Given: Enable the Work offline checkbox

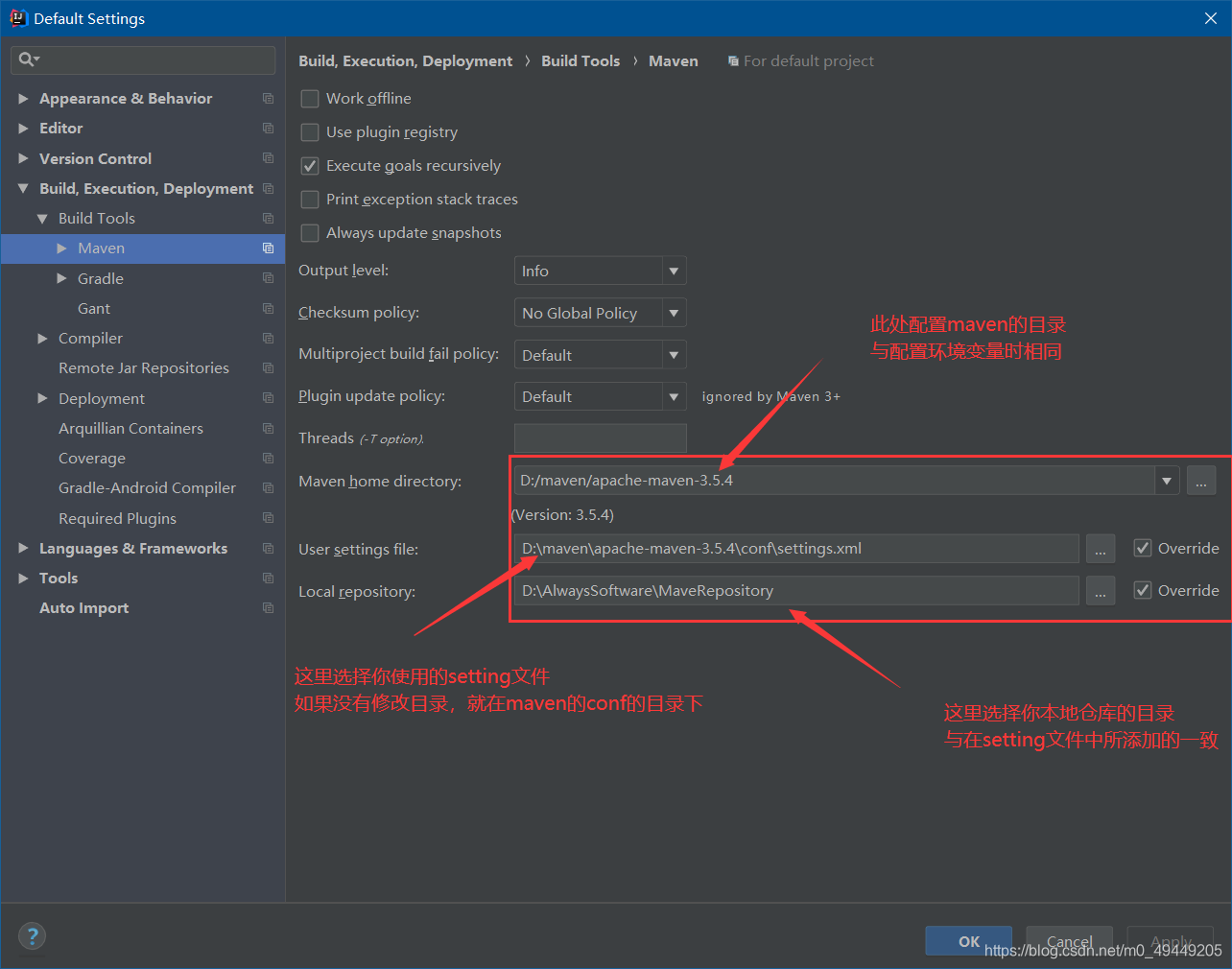Looking at the screenshot, I should (310, 99).
